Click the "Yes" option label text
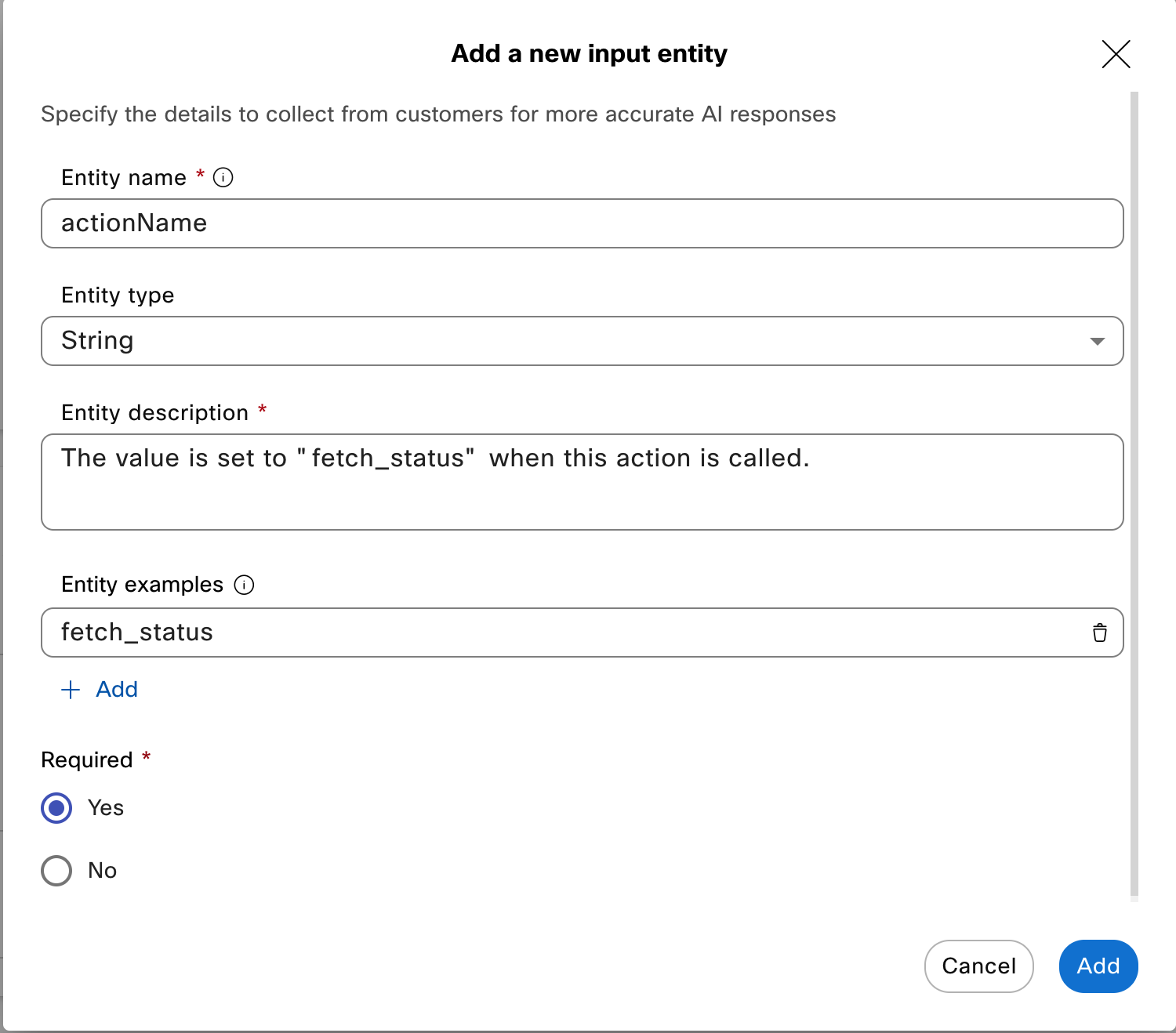 click(106, 808)
